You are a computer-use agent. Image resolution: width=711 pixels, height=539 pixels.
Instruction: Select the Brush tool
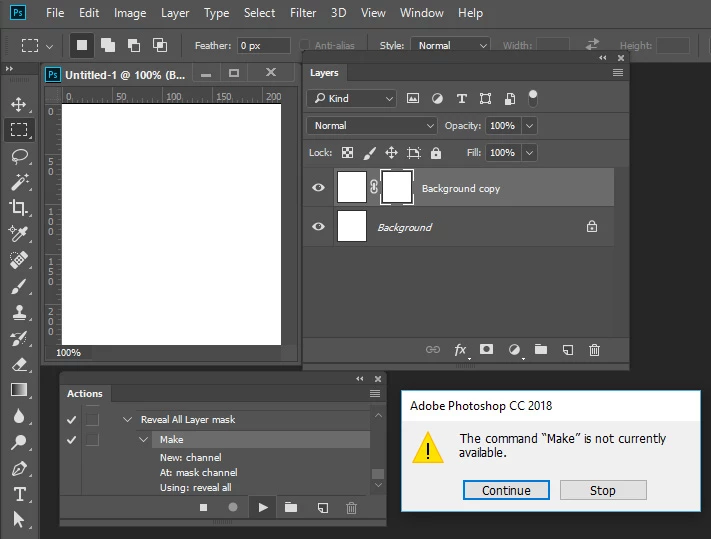point(19,286)
